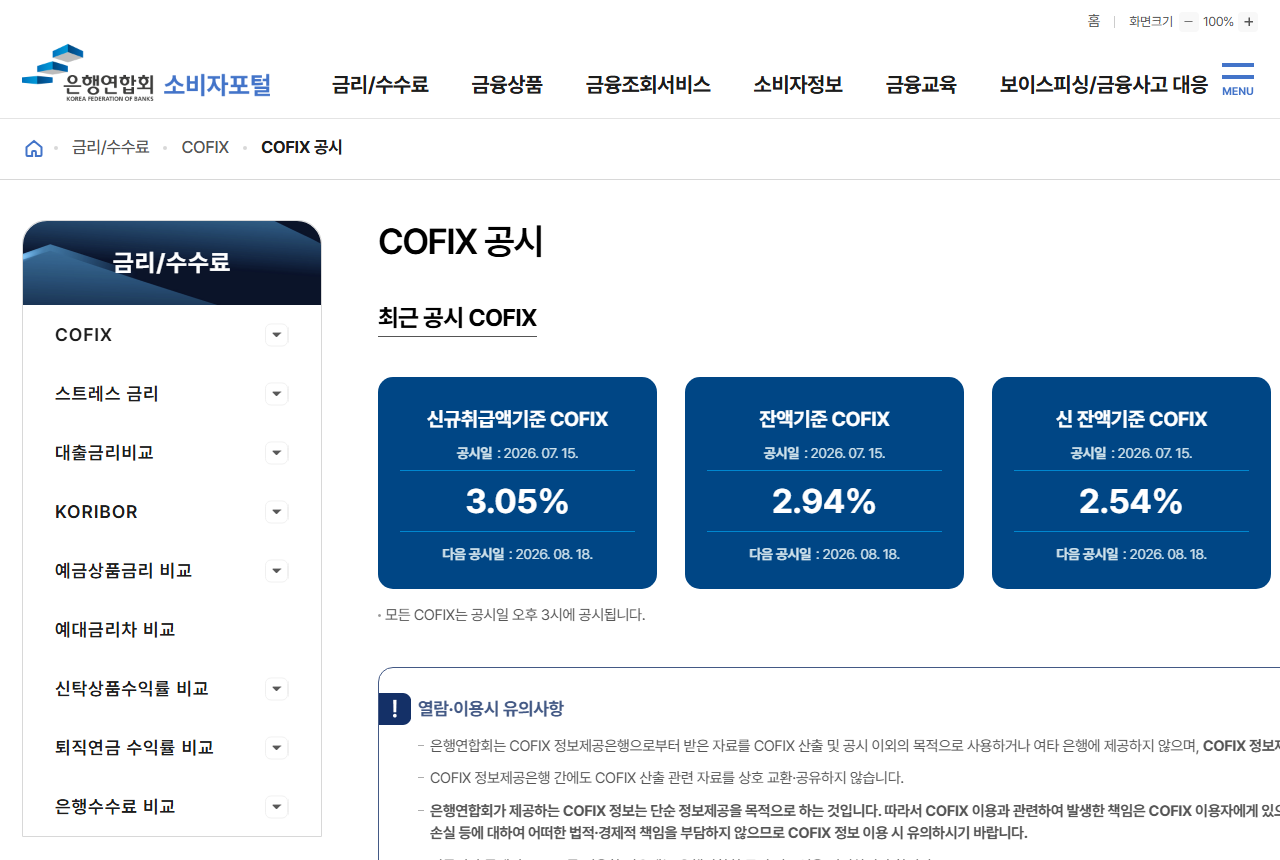Expand the 스트레스 금리 sidebar section
Image resolution: width=1280 pixels, height=860 pixels.
pyautogui.click(x=277, y=394)
